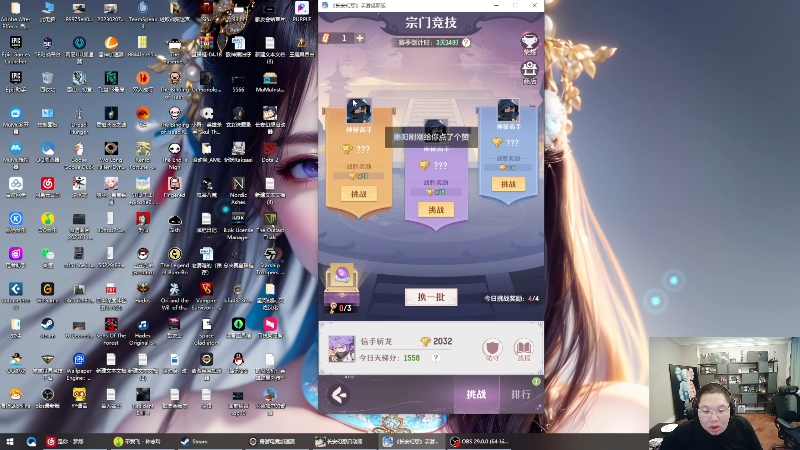Open the Wo Long Fallen Dynasty icon
This screenshot has width=800, height=450.
pos(111,156)
